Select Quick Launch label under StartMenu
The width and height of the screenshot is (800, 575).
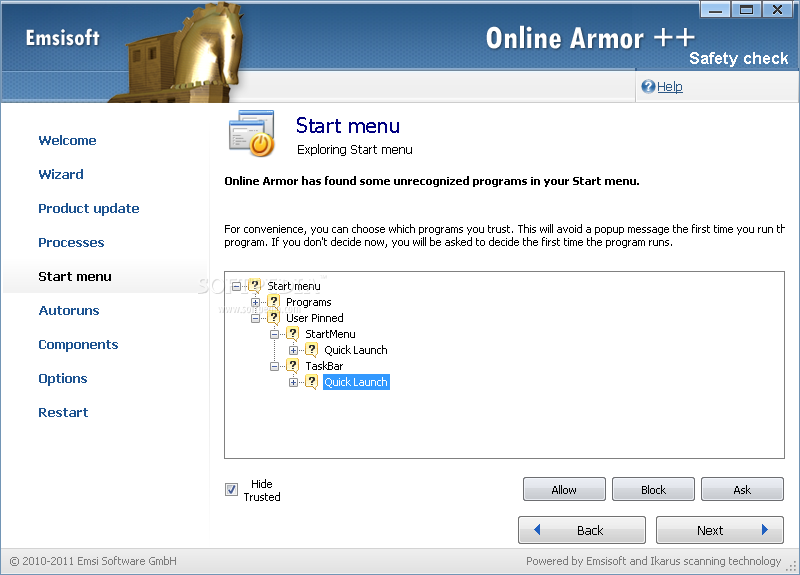(356, 350)
